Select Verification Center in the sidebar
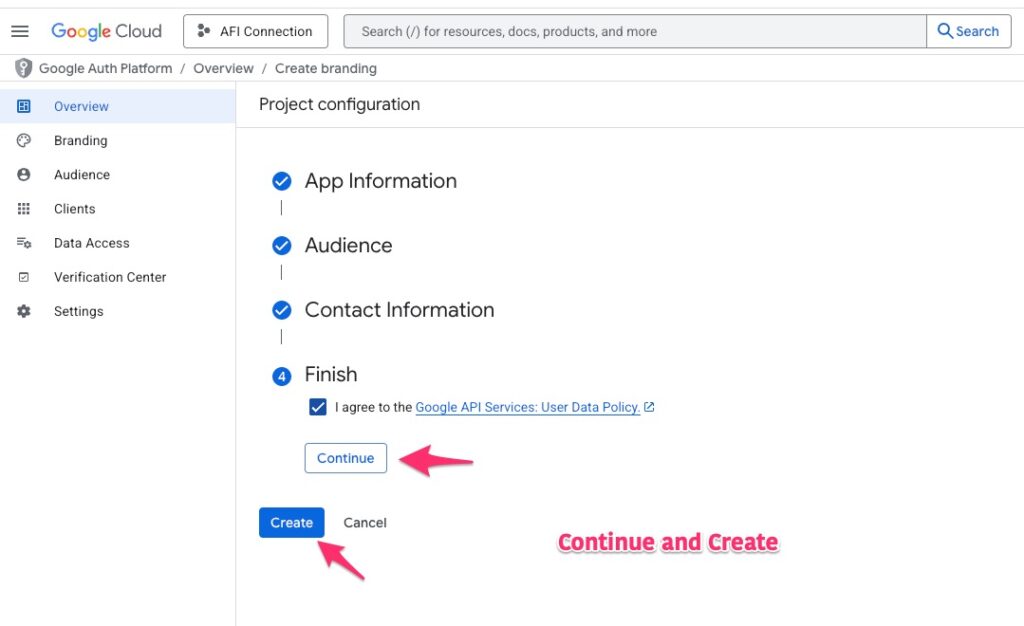The height and width of the screenshot is (626, 1024). point(110,277)
